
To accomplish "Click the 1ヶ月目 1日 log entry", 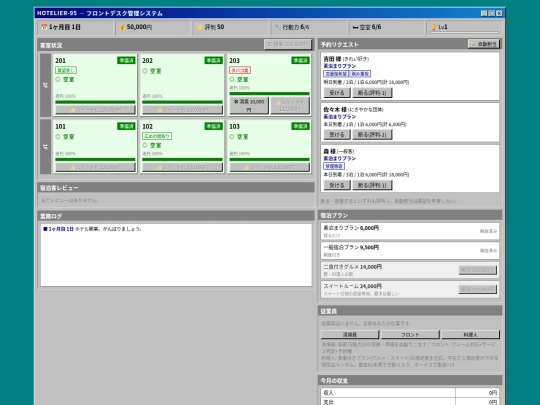I will (92, 229).
